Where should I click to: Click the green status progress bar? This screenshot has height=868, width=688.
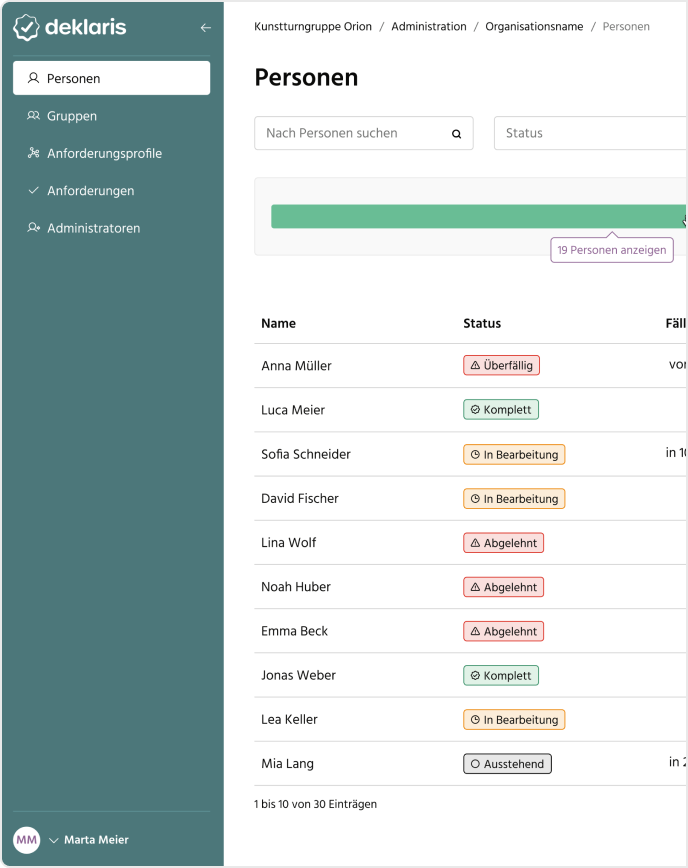point(476,216)
